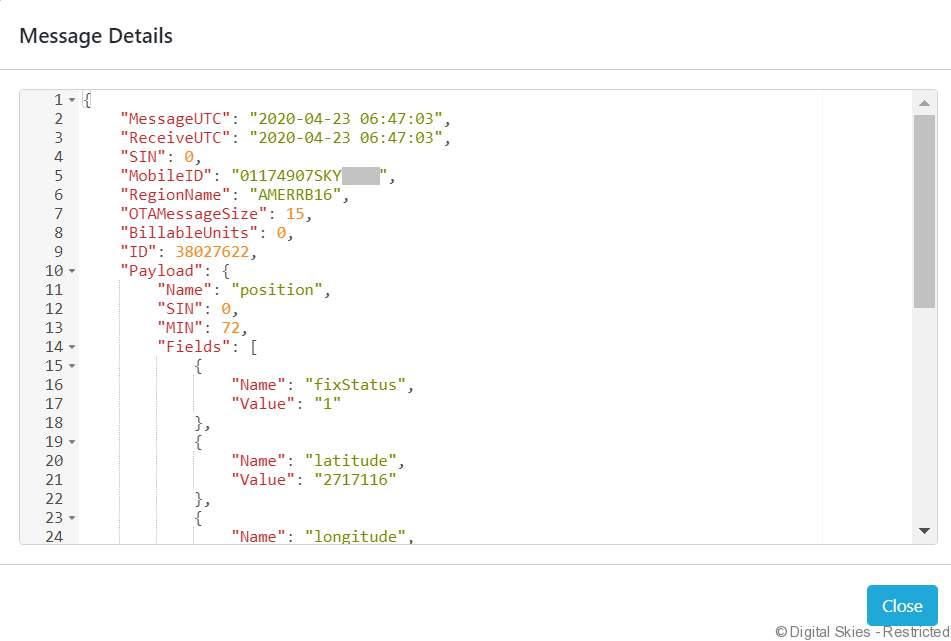Viewport: 951px width, 641px height.
Task: Collapse the "Fields" array fold arrow
Action: pyautogui.click(x=72, y=347)
